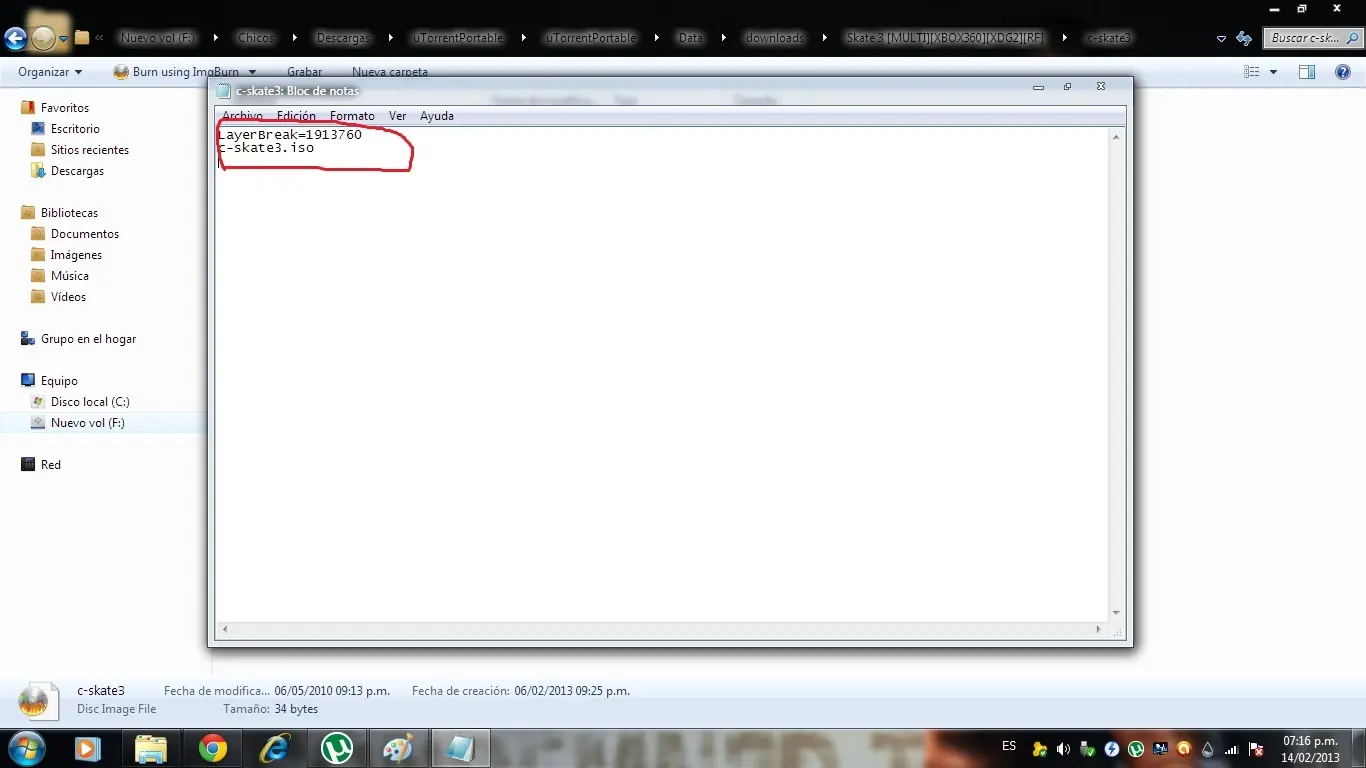Click the Nueva carpeta button
This screenshot has width=1366, height=768.
[x=390, y=72]
